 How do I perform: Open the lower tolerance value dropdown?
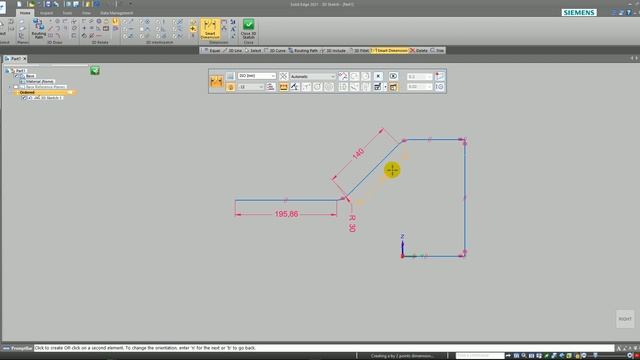click(419, 87)
